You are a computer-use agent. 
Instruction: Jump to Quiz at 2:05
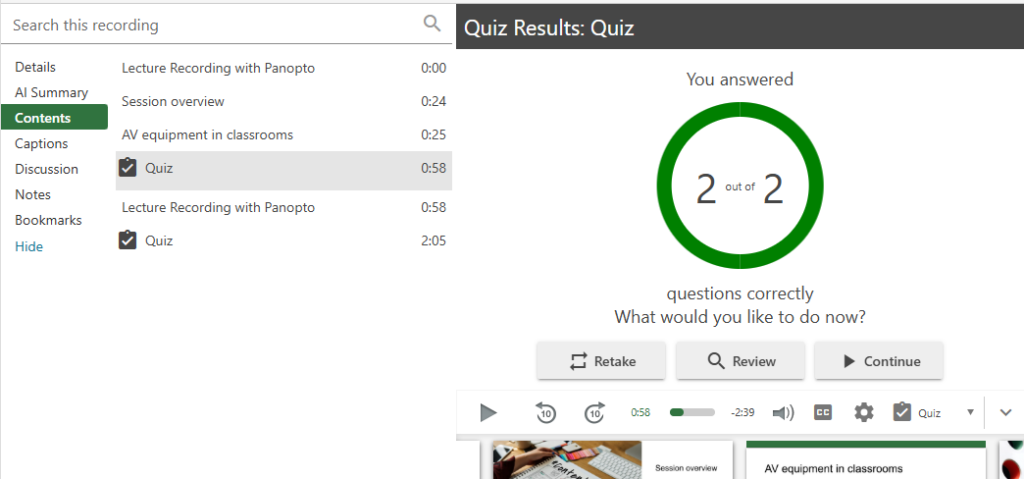pos(283,240)
